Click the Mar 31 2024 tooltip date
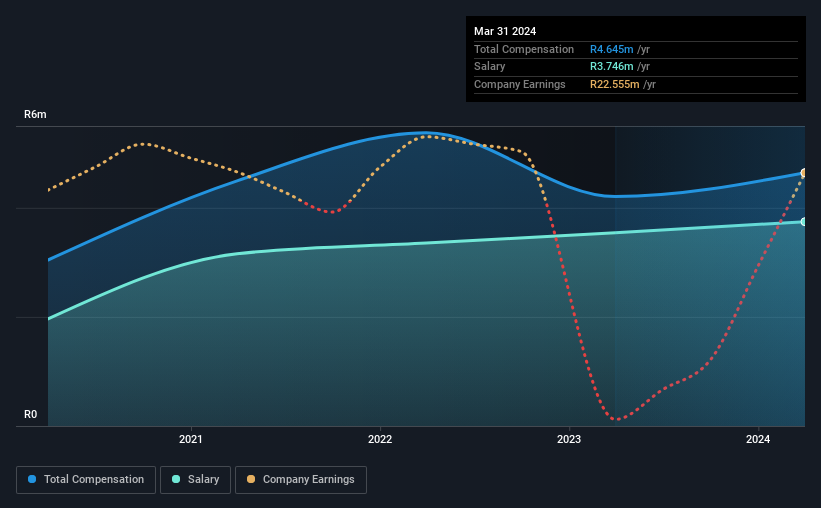Screen dimensions: 821x508 [505, 31]
